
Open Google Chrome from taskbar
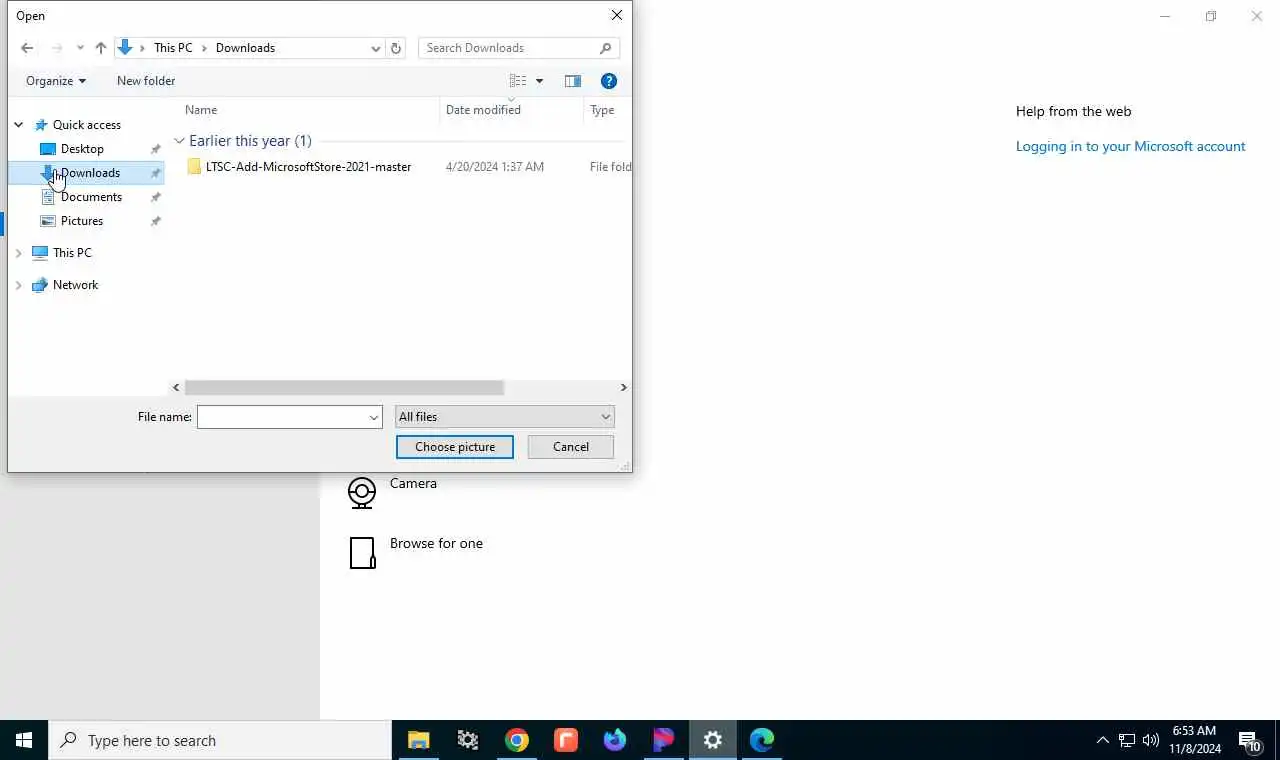517,740
